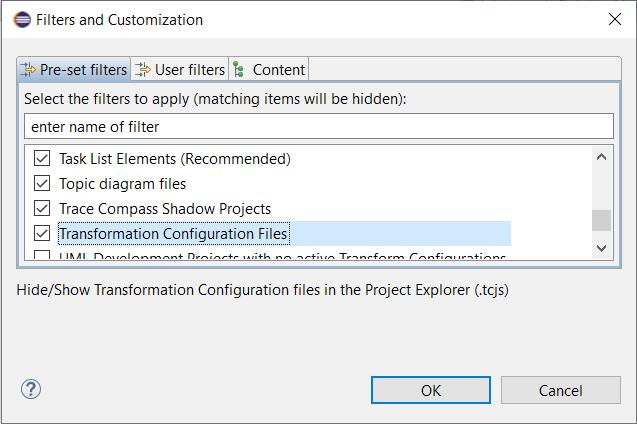Screen dimensions: 637x424
Task: Click the User filters tab icon
Action: (x=143, y=69)
